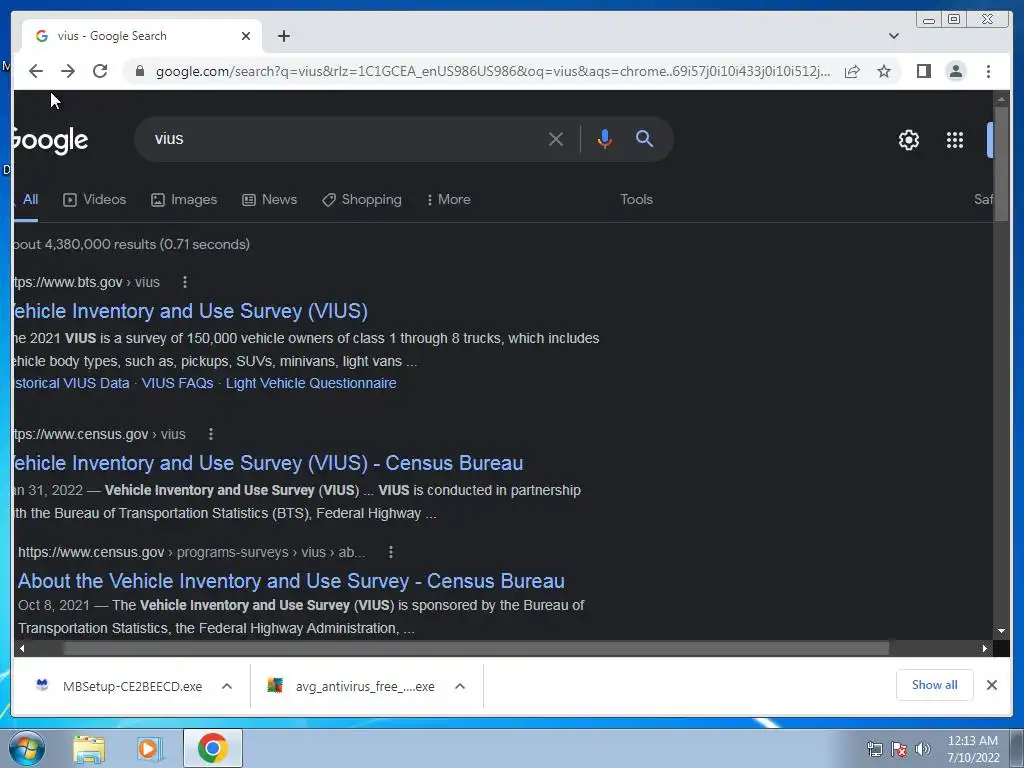Open the Action Center flag icon
Viewport: 1024px width, 768px height.
pos(899,750)
